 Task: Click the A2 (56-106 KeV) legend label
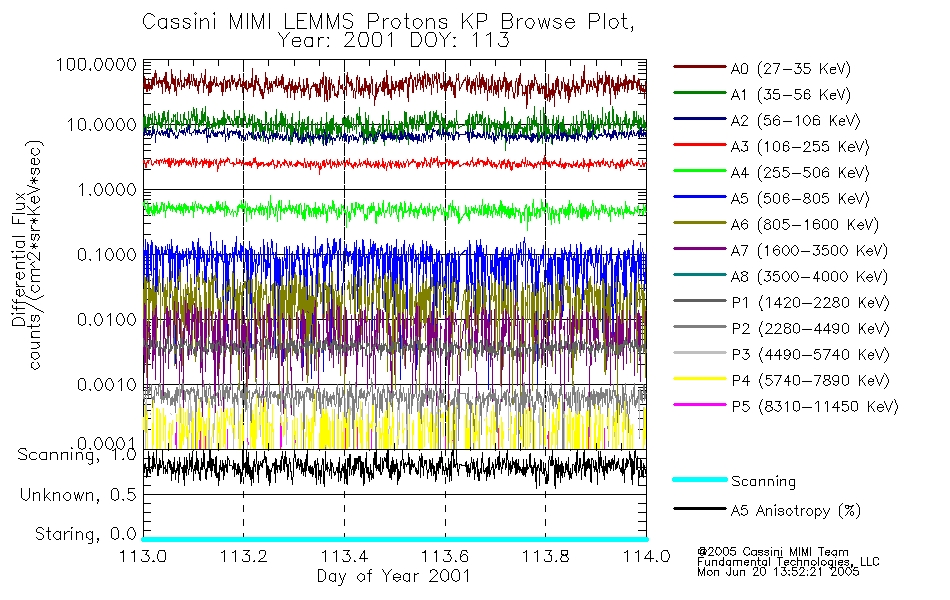(x=795, y=121)
